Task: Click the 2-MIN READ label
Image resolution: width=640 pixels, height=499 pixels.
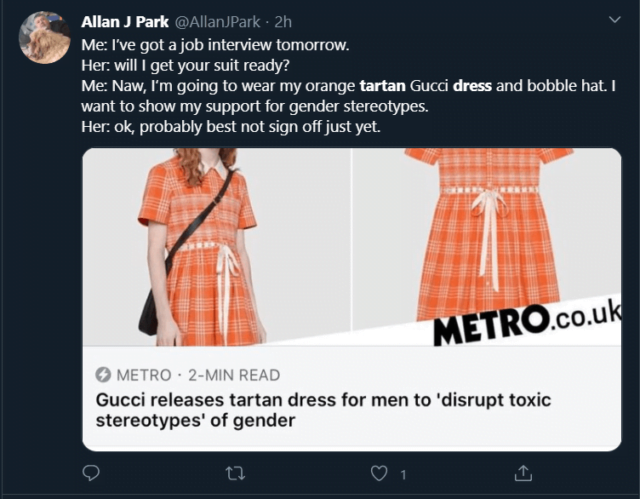Action: [237, 375]
